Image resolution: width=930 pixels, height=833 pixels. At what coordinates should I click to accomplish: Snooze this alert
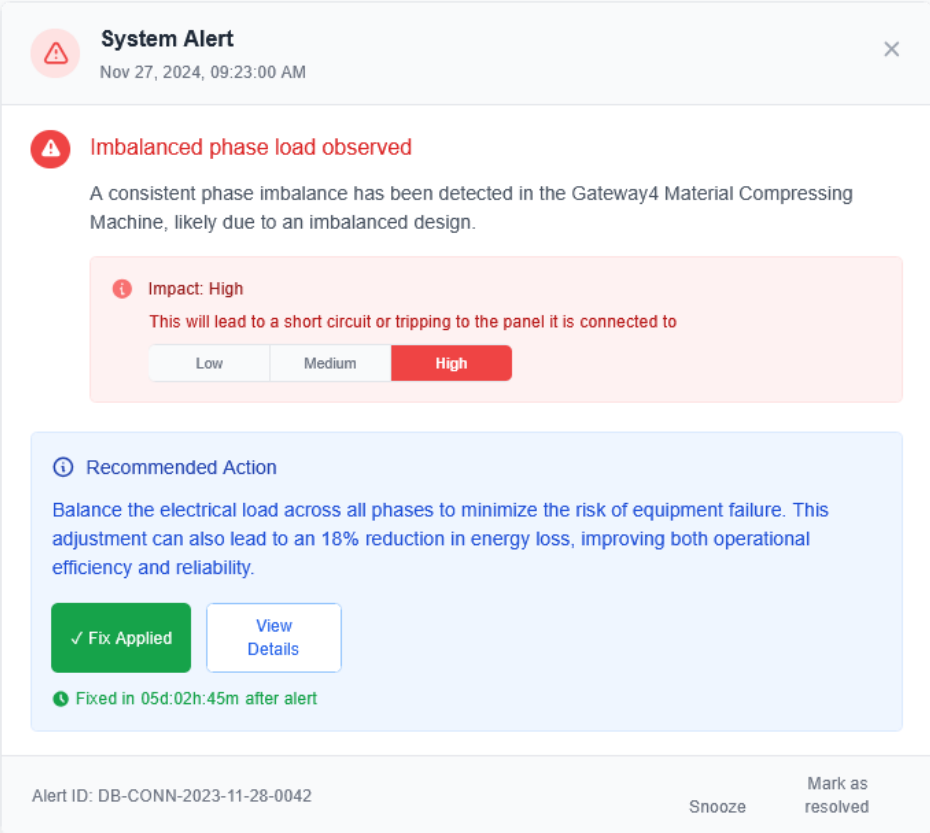pyautogui.click(x=717, y=806)
